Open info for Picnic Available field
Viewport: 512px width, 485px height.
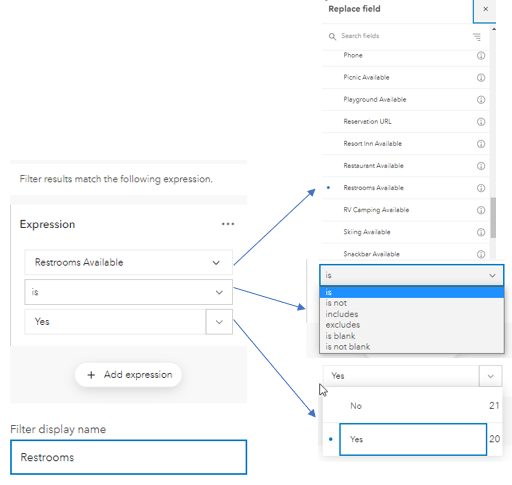481,78
